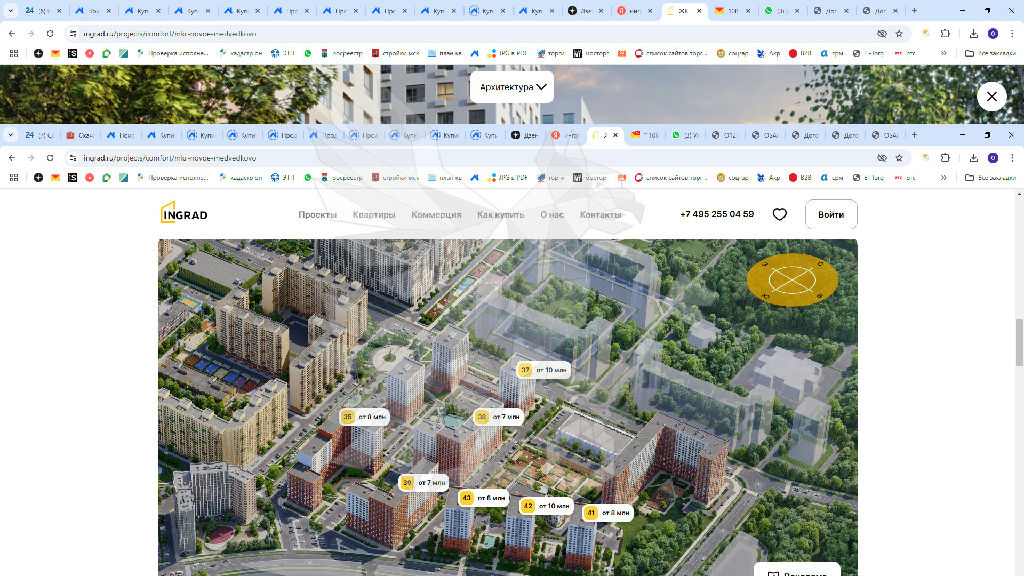Bookmark the page with the front window star
The height and width of the screenshot is (576, 1024).
coord(899,158)
